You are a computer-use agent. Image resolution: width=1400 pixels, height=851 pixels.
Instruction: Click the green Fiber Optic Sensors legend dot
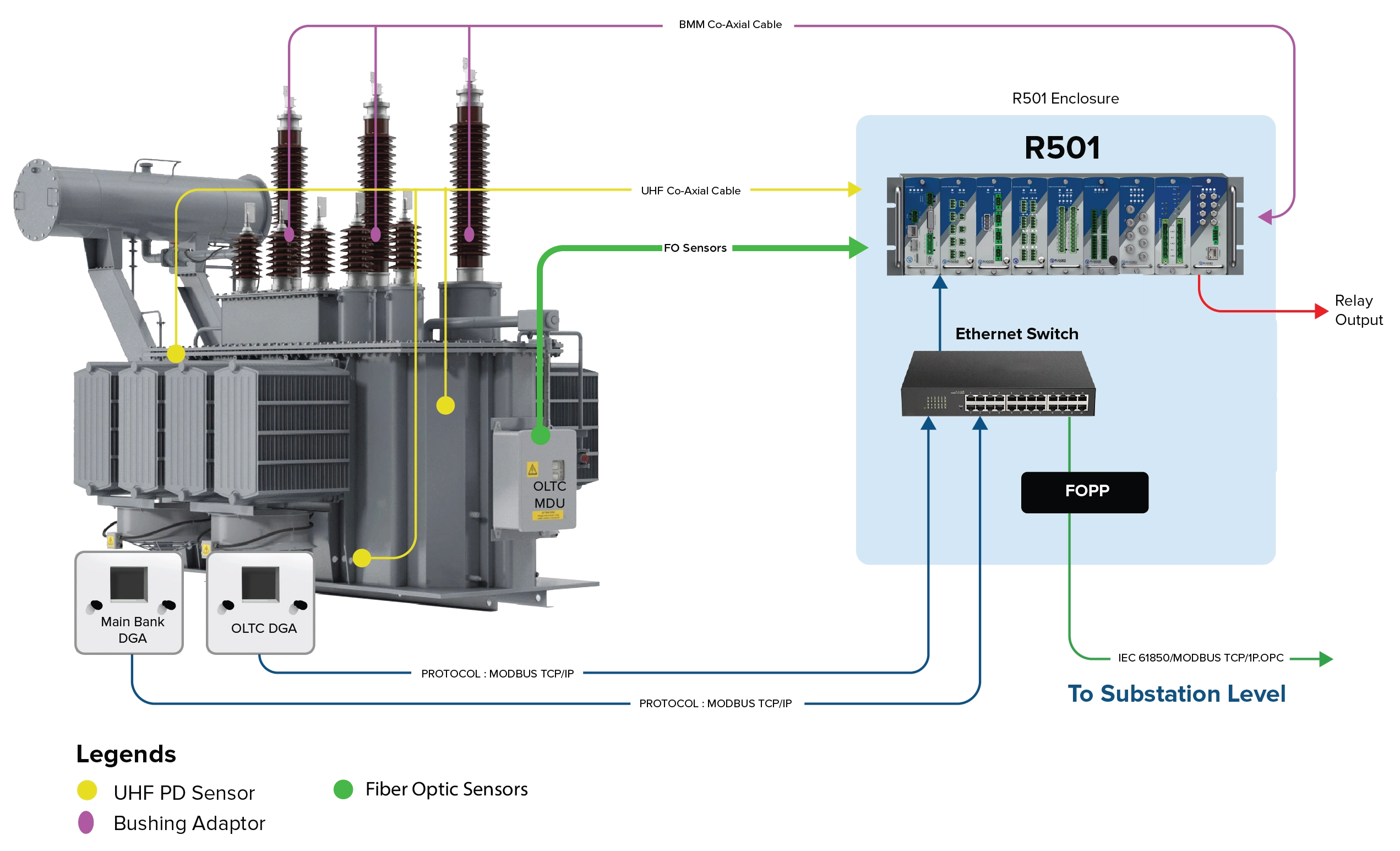(x=343, y=789)
